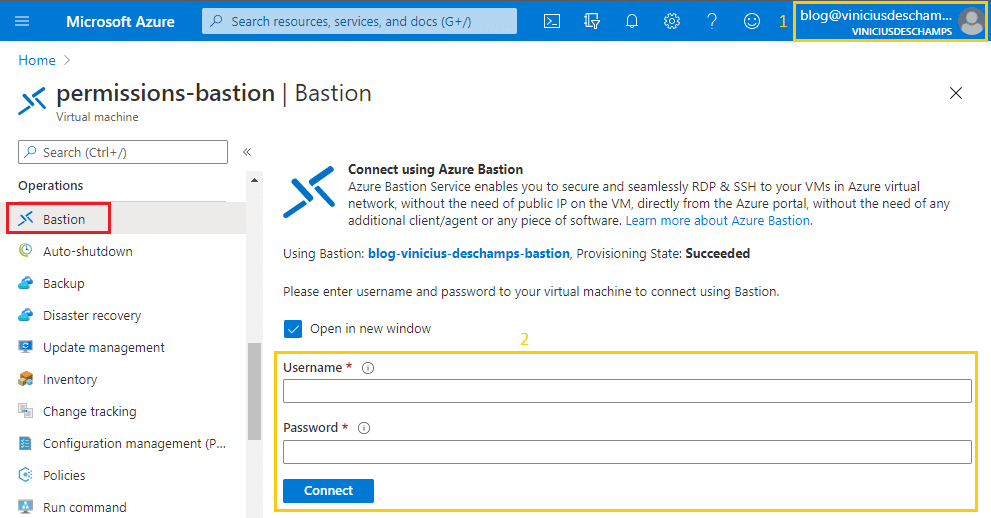Viewport: 991px width, 518px height.
Task: Click the Update management icon
Action: [25, 347]
